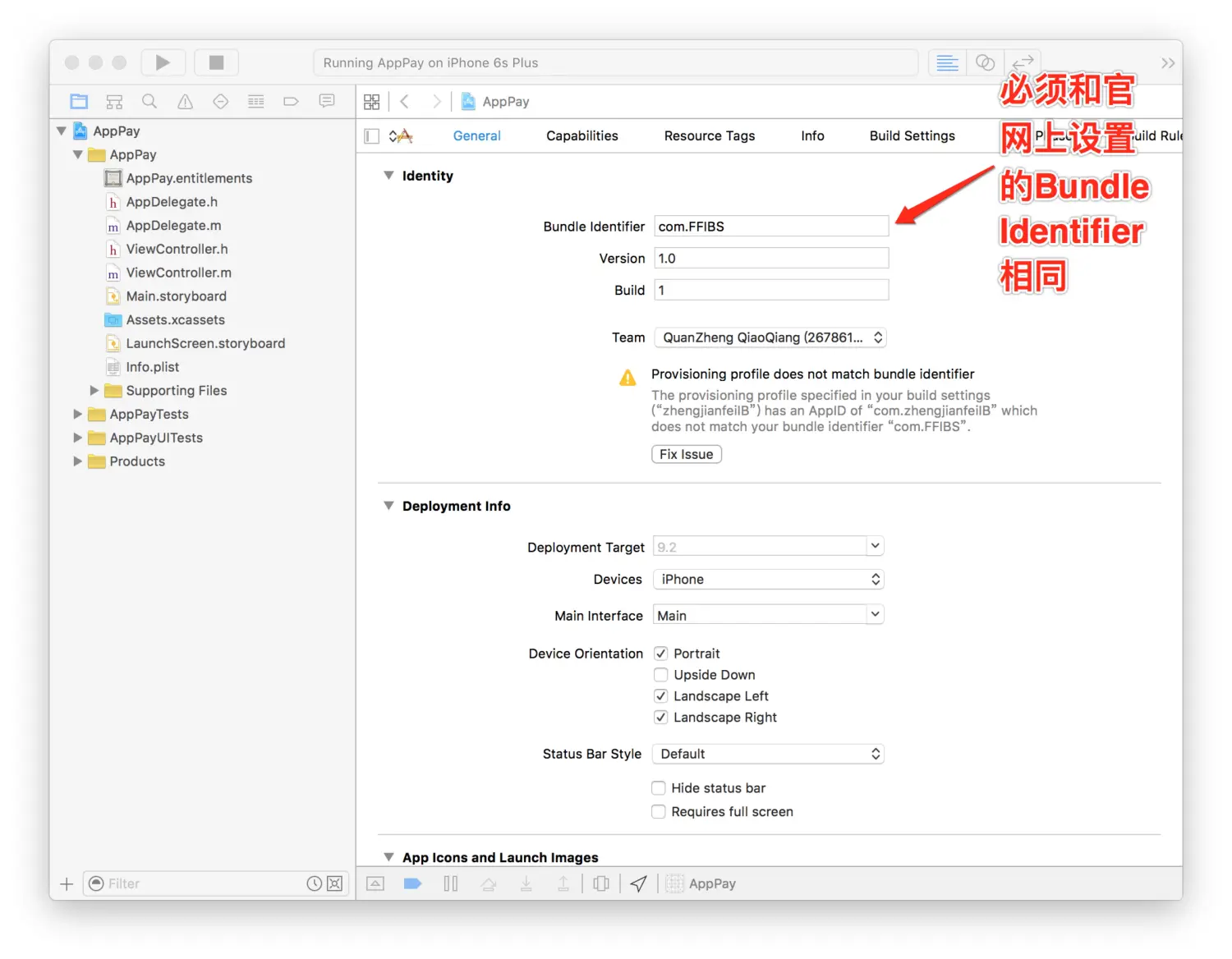Switch to the Build Settings tab

click(x=913, y=136)
